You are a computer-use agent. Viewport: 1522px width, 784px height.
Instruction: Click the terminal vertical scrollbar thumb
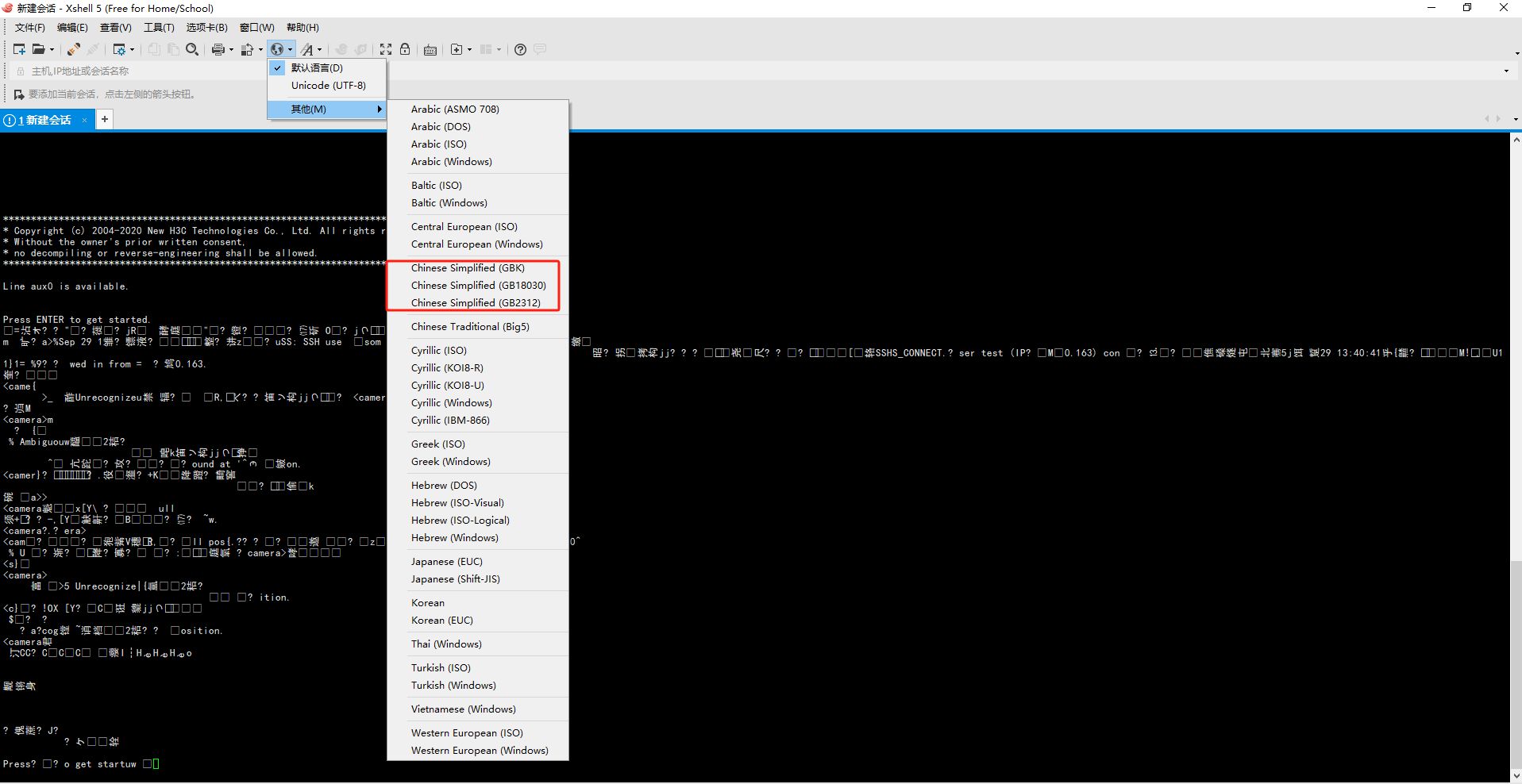pos(1515,663)
